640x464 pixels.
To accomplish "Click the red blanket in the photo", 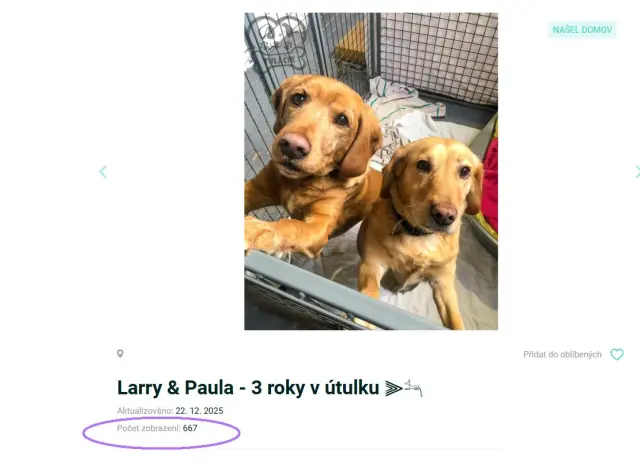I will [x=490, y=184].
